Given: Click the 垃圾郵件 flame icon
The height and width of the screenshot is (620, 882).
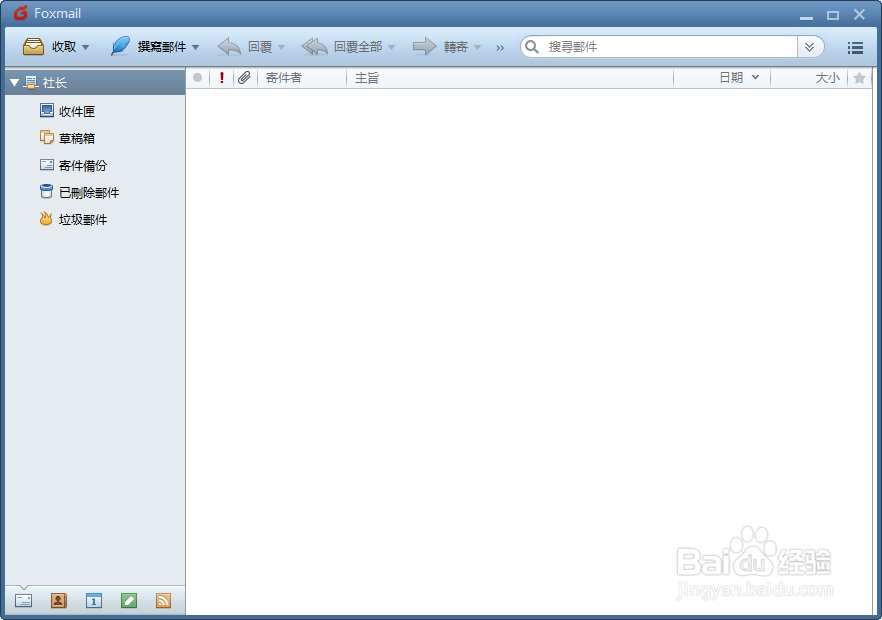Looking at the screenshot, I should [x=46, y=218].
